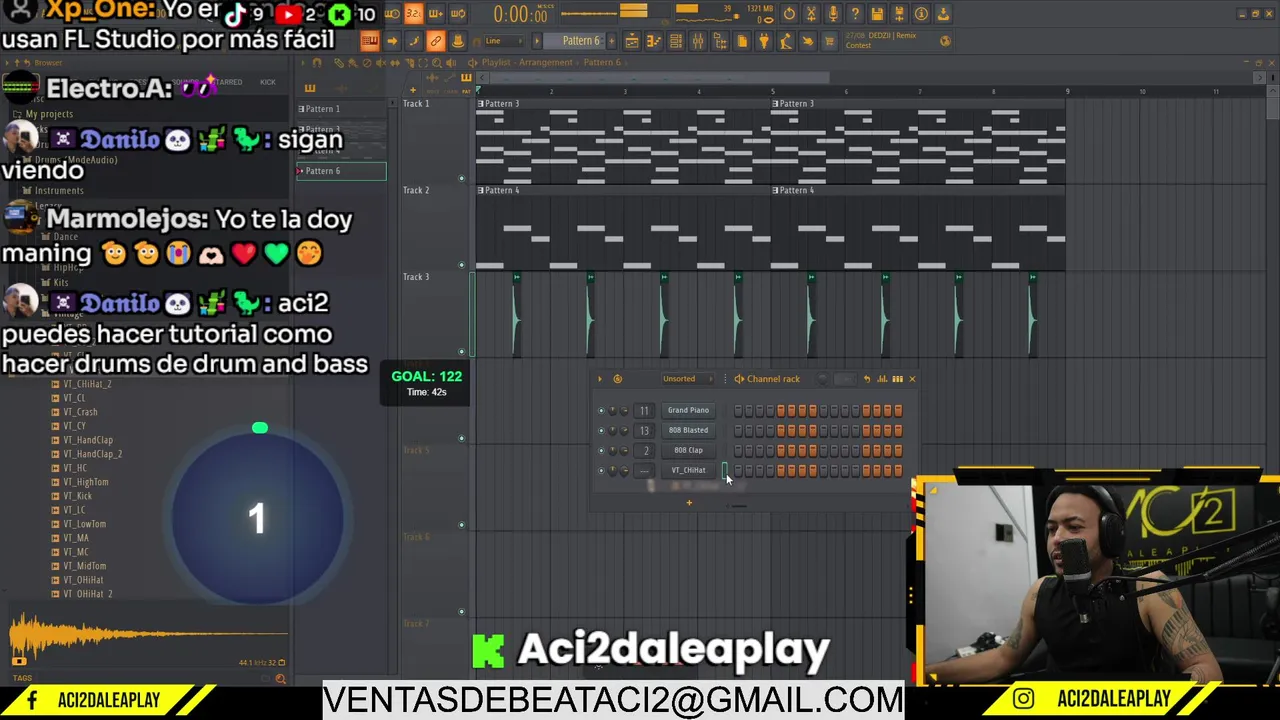Click the download content icon in top toolbar

tap(943, 14)
